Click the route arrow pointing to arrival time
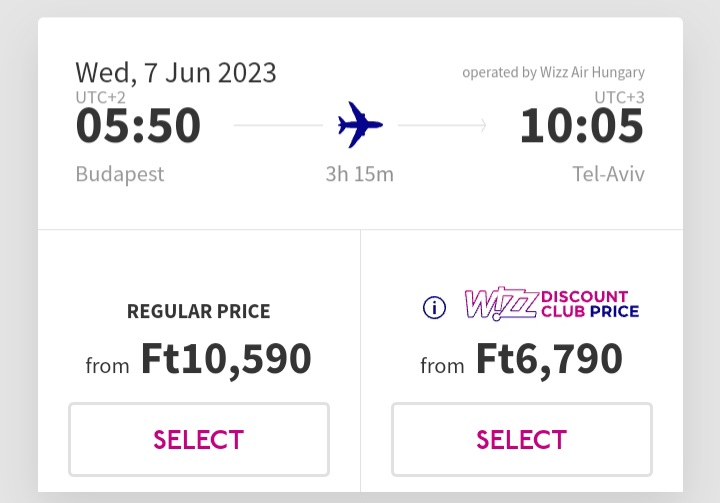Viewport: 720px width, 503px height. point(443,125)
